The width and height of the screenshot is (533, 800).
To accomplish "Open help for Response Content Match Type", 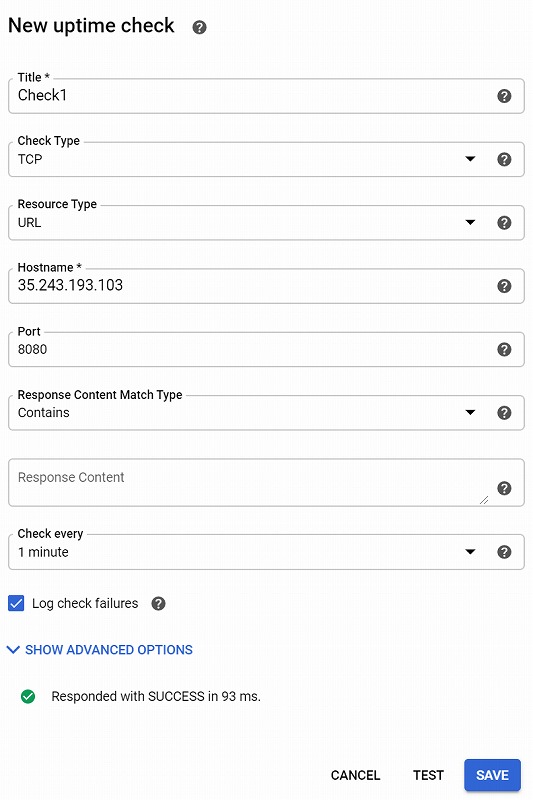I will pos(504,413).
